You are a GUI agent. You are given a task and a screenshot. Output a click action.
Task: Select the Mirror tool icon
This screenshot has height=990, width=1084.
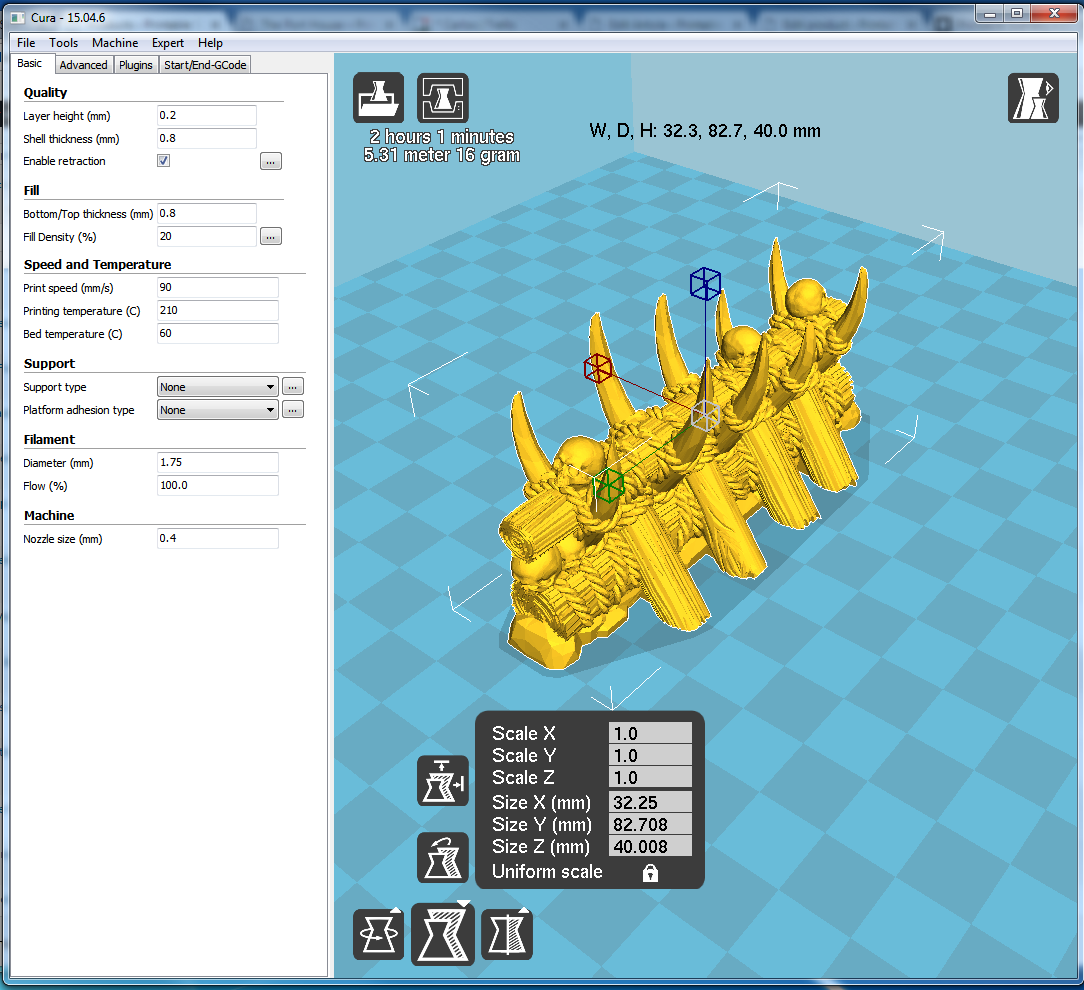[507, 935]
